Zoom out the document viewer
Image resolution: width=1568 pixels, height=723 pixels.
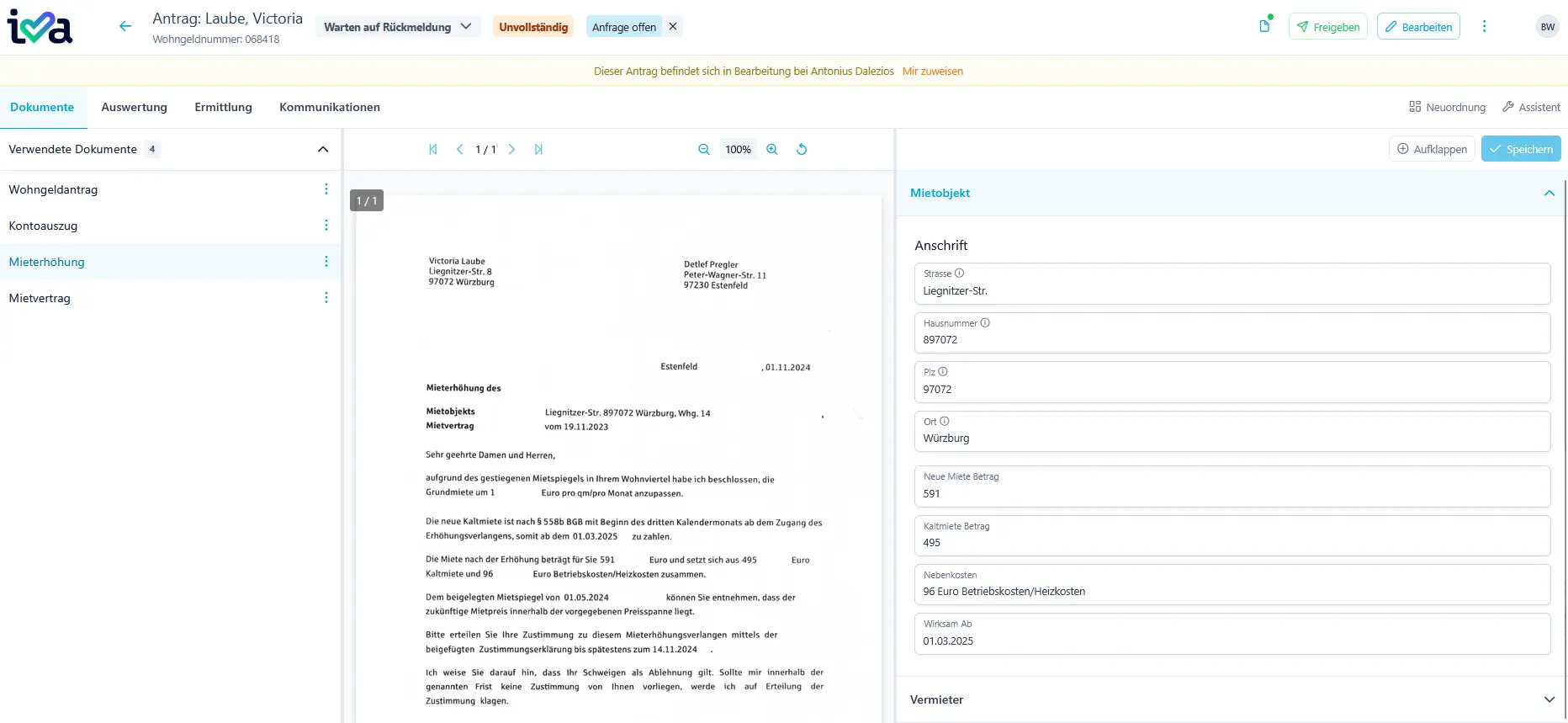point(704,149)
